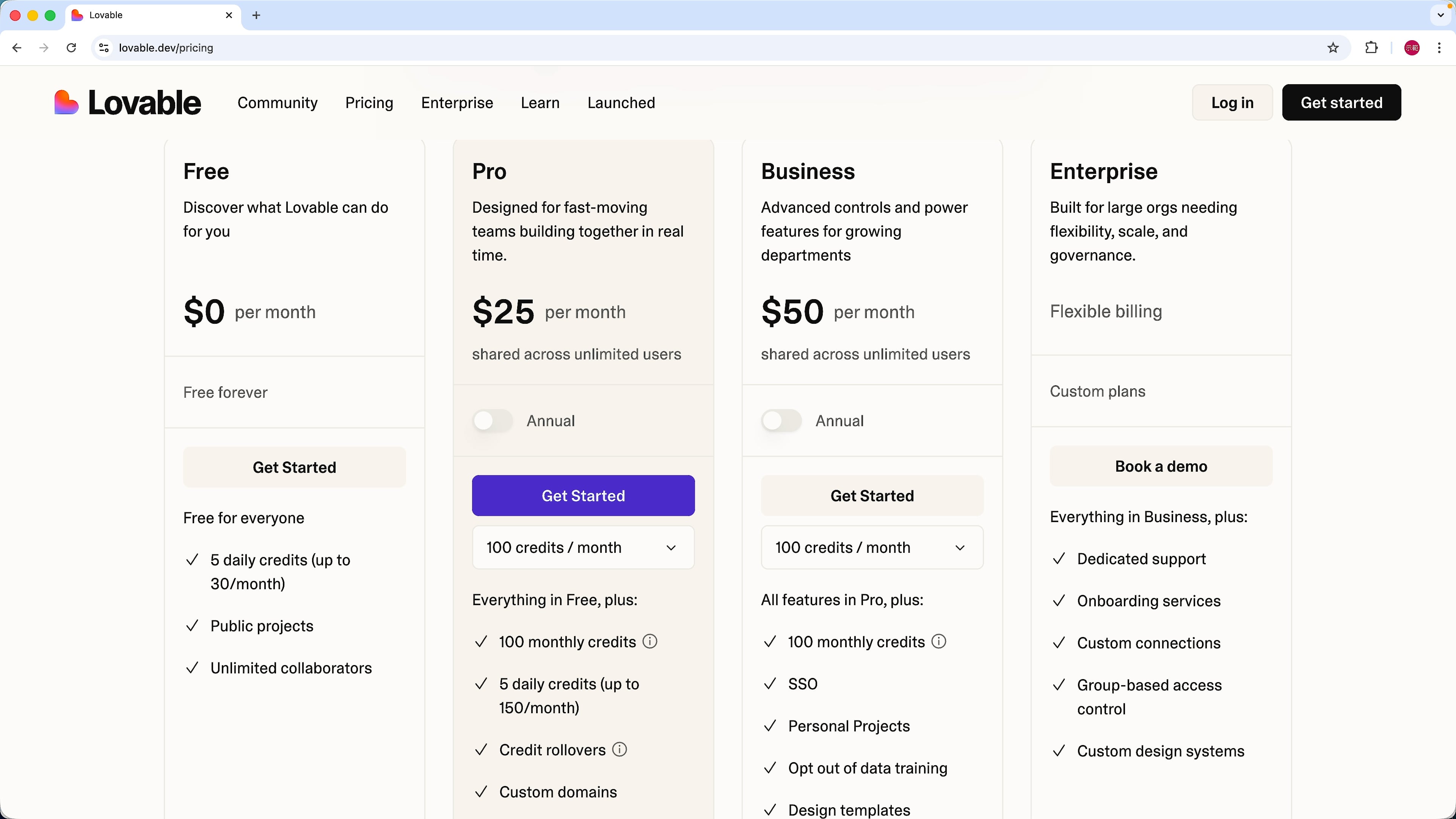Bookmark this page with the star icon
1456x819 pixels.
1333,47
